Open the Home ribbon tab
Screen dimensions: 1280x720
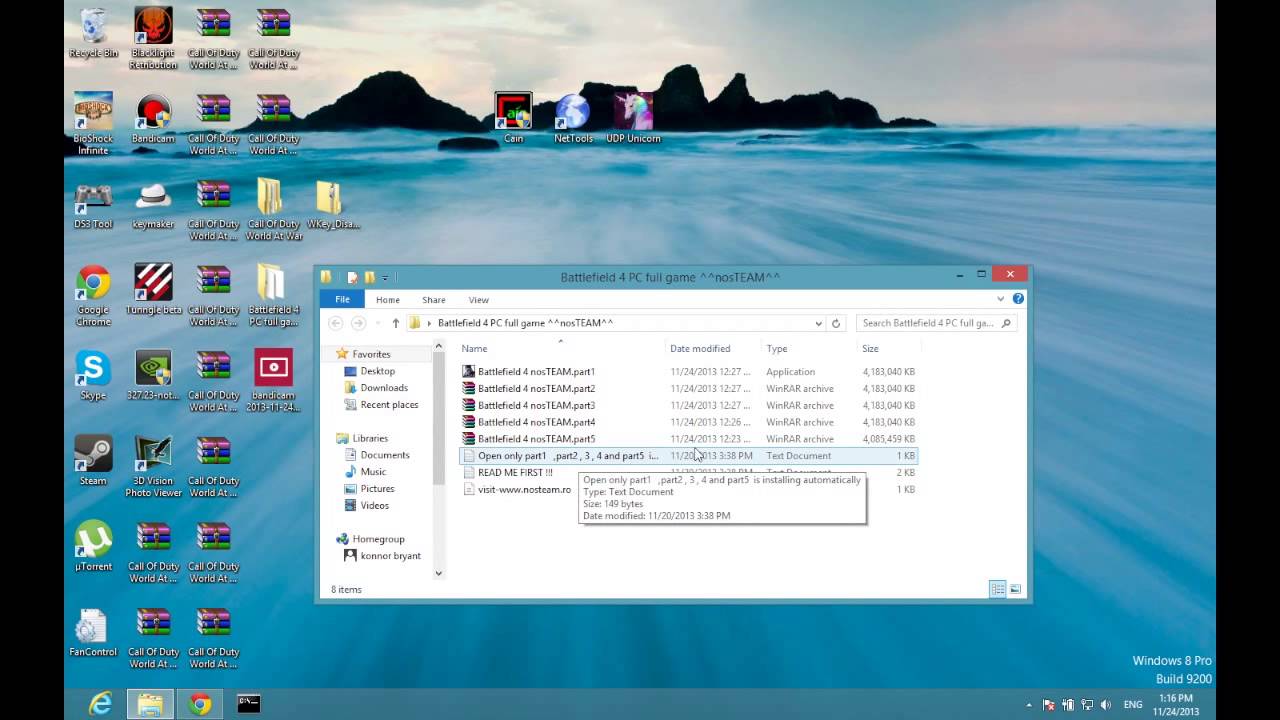point(387,299)
